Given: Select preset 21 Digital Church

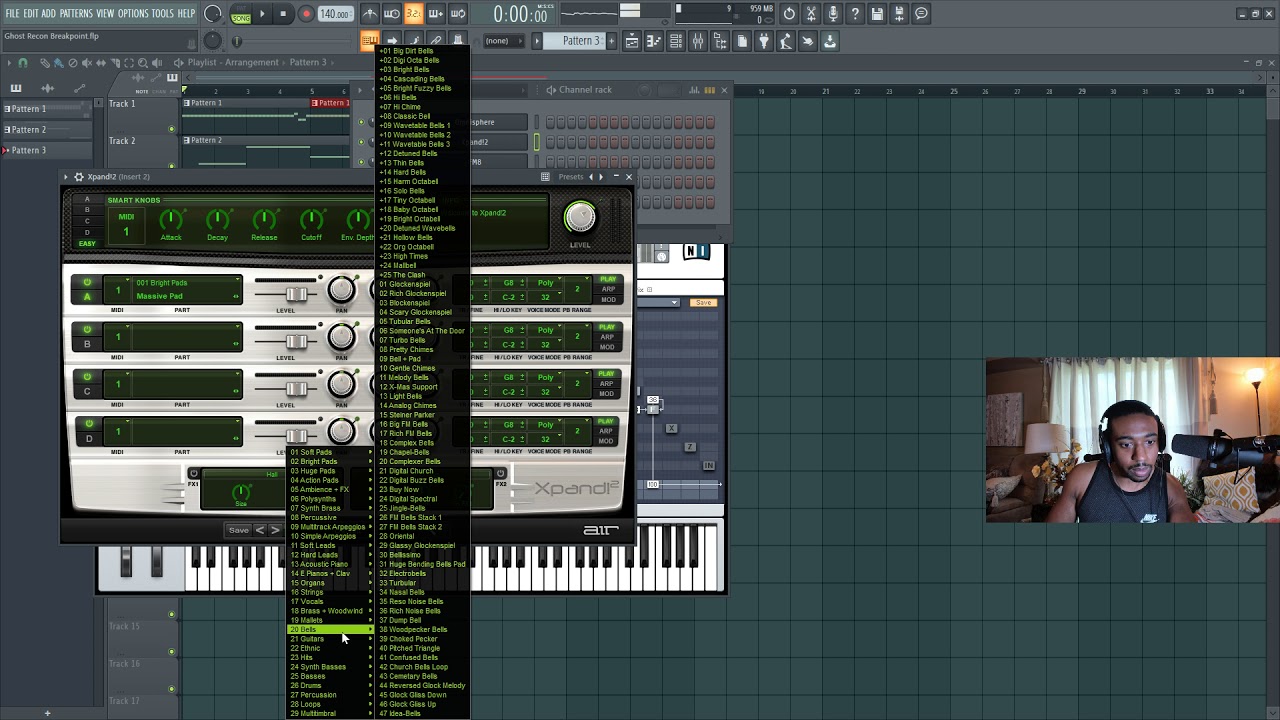Looking at the screenshot, I should point(422,471).
